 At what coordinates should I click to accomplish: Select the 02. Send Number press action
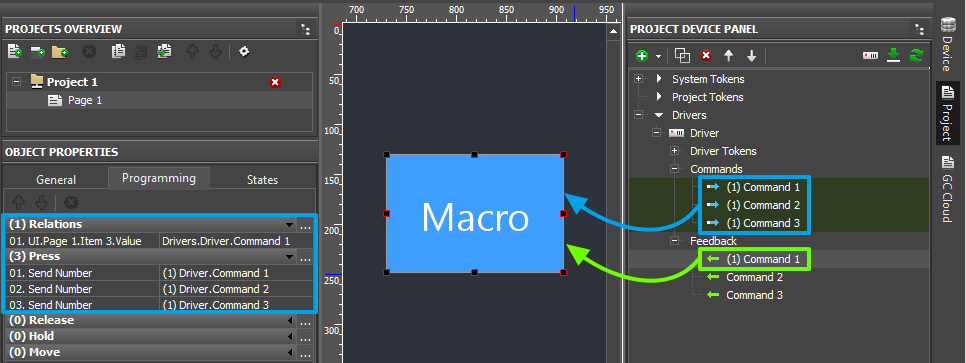tap(82, 288)
